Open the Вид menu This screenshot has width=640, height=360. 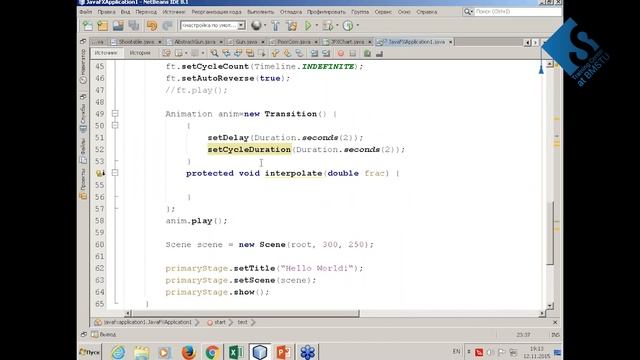[x=125, y=12]
